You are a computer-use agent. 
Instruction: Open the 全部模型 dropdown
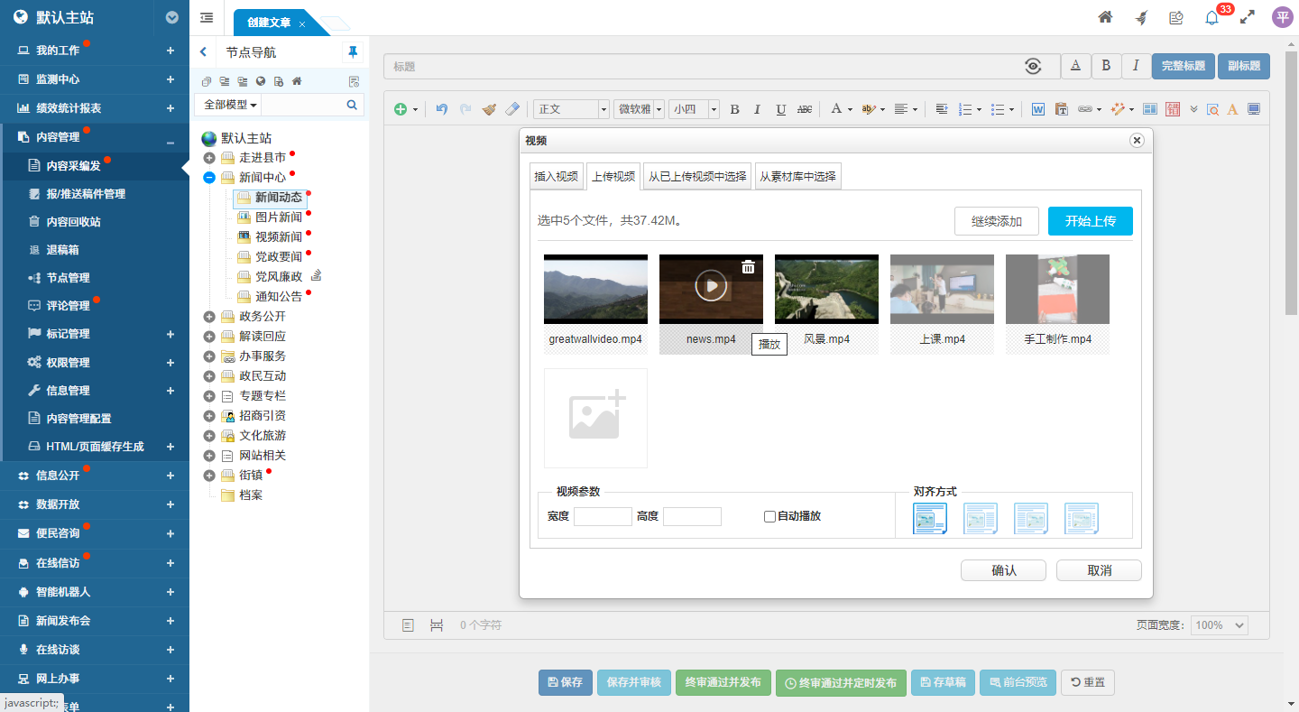(x=230, y=105)
